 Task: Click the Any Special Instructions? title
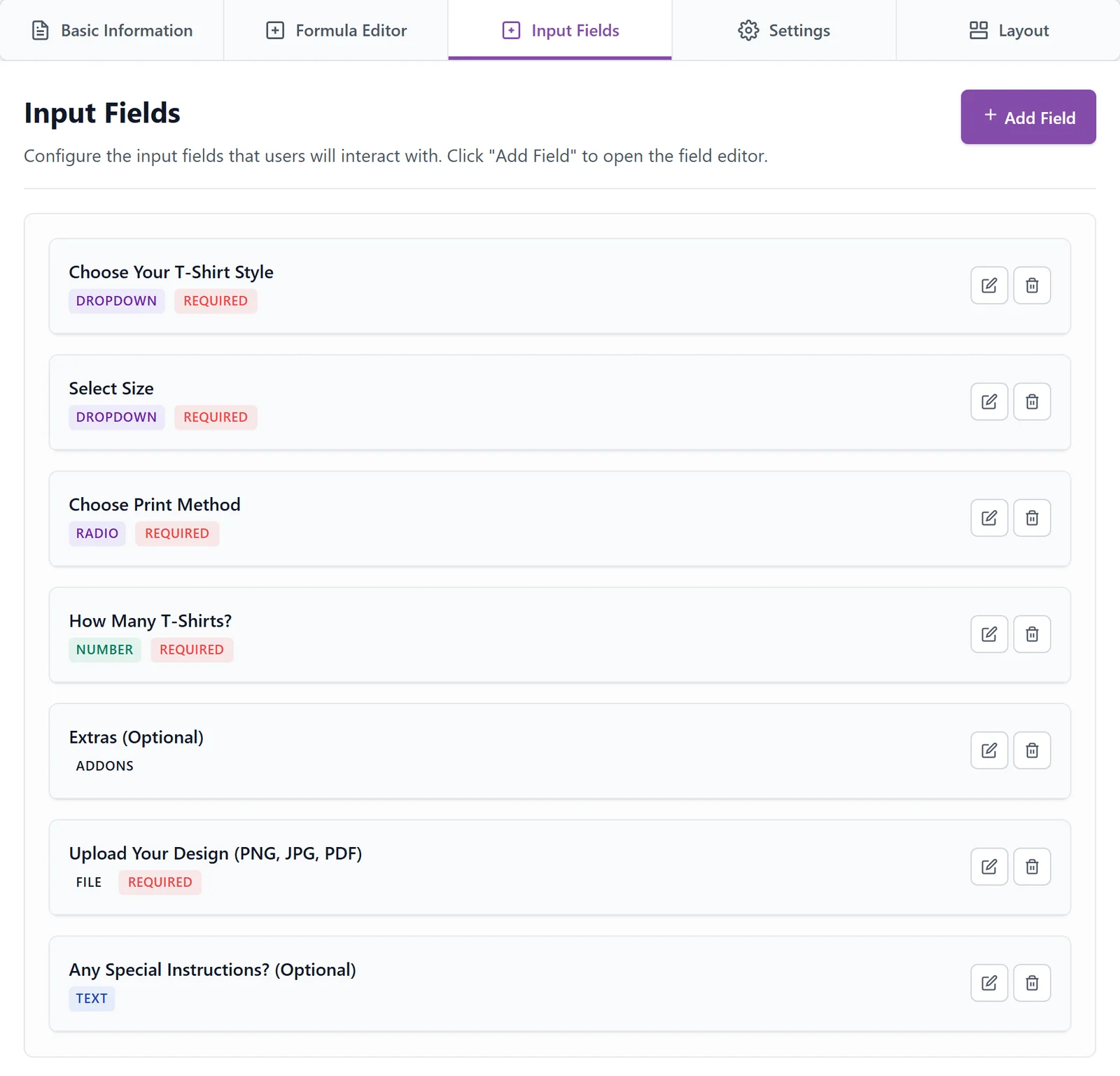point(212,970)
